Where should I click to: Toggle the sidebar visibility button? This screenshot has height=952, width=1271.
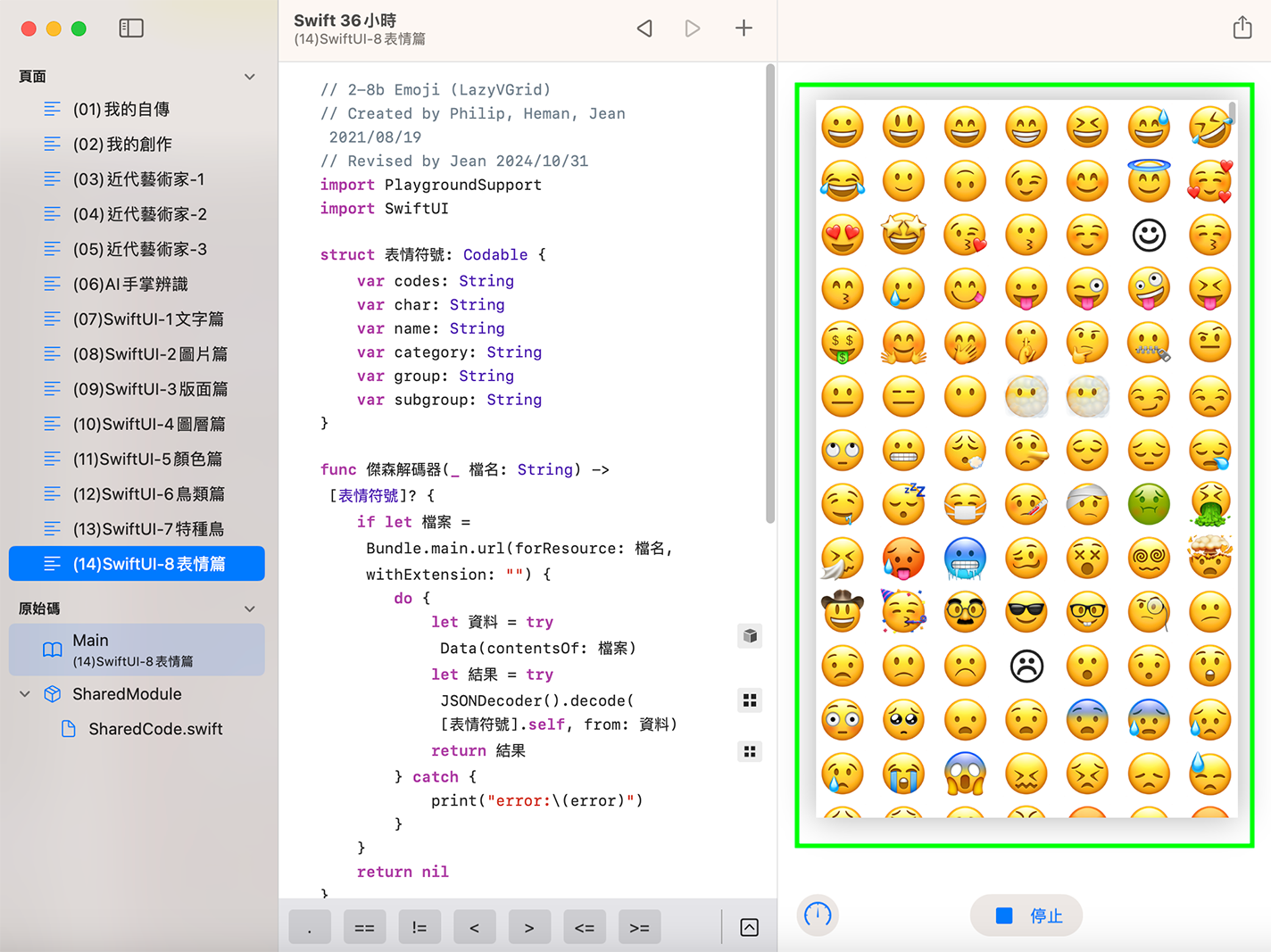131,29
